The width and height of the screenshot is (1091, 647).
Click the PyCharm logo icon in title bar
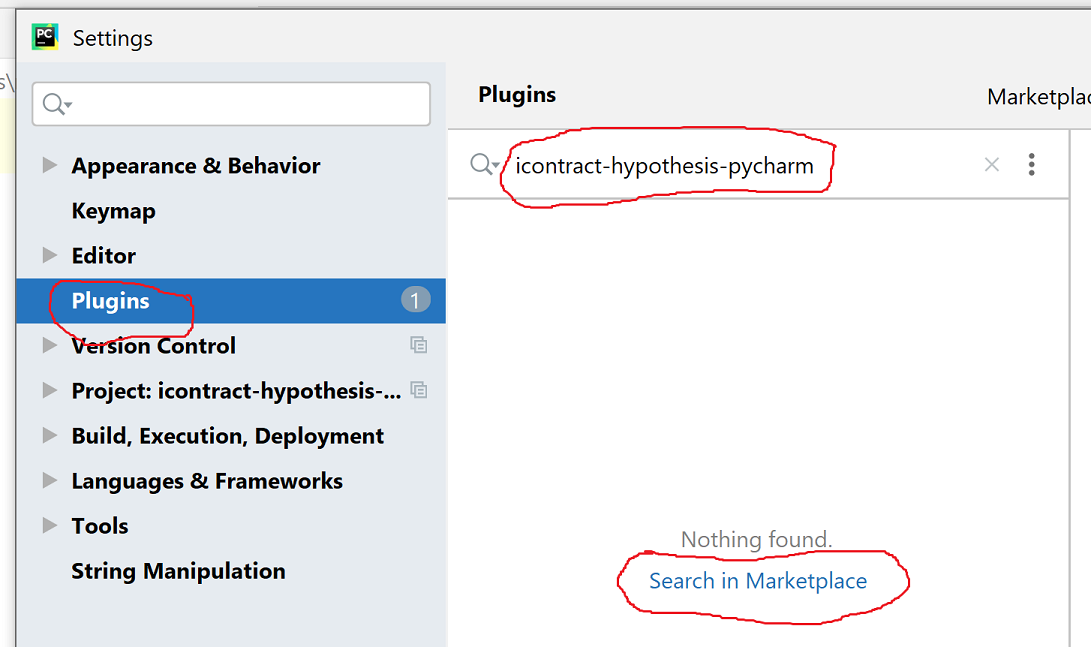[x=45, y=37]
